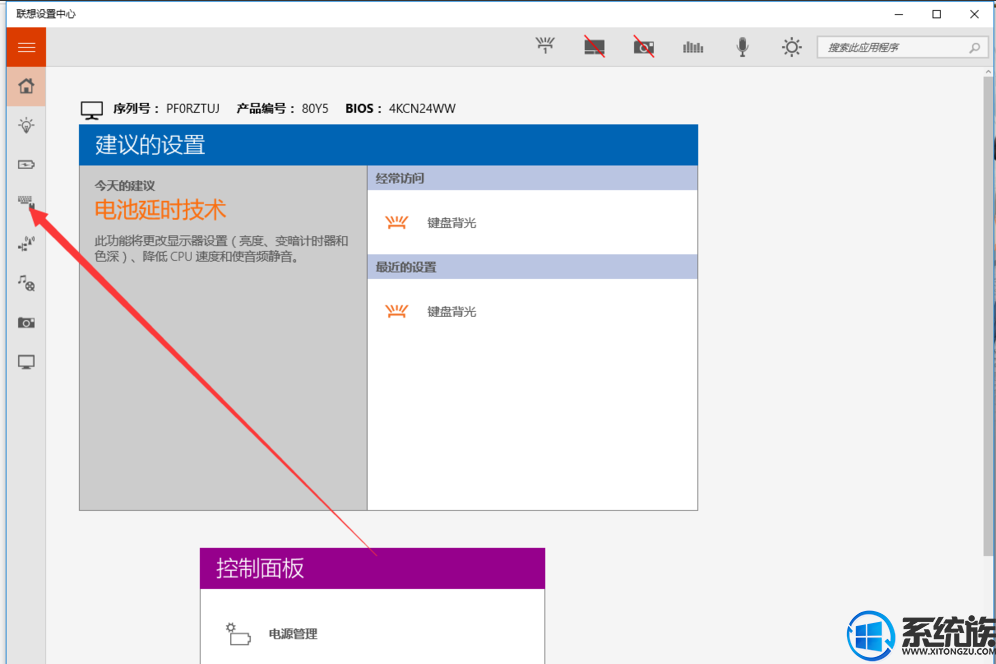Click the vertical scrollbar on the right
Viewport: 996px width, 664px height.
click(x=988, y=316)
